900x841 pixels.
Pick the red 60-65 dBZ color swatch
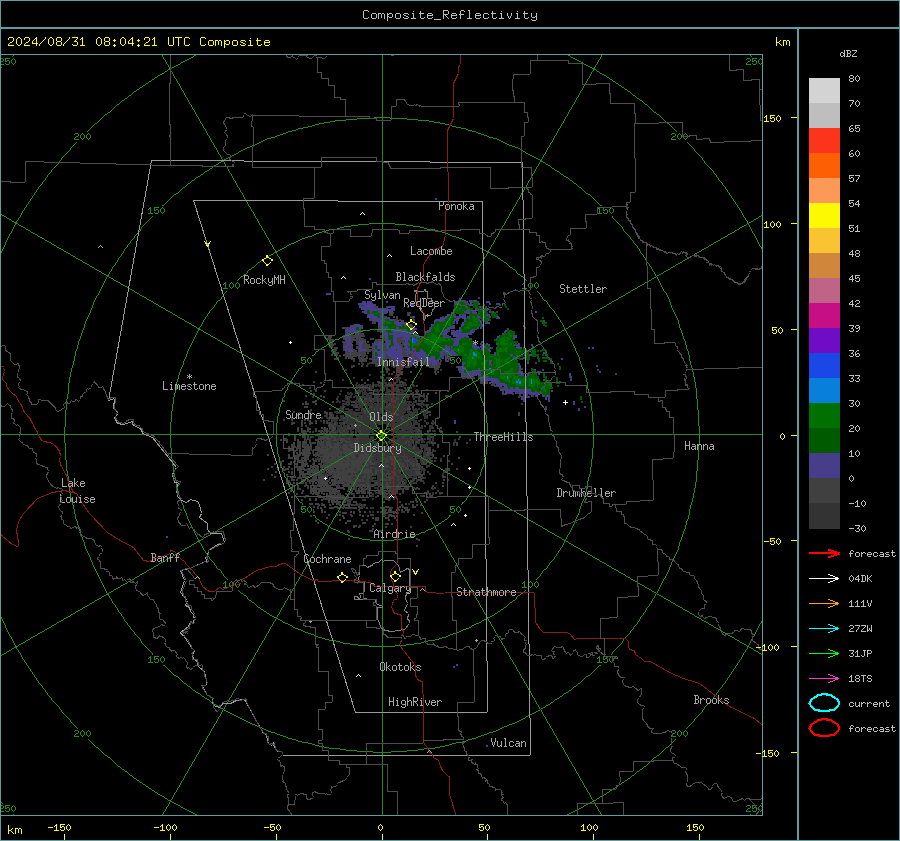[824, 141]
